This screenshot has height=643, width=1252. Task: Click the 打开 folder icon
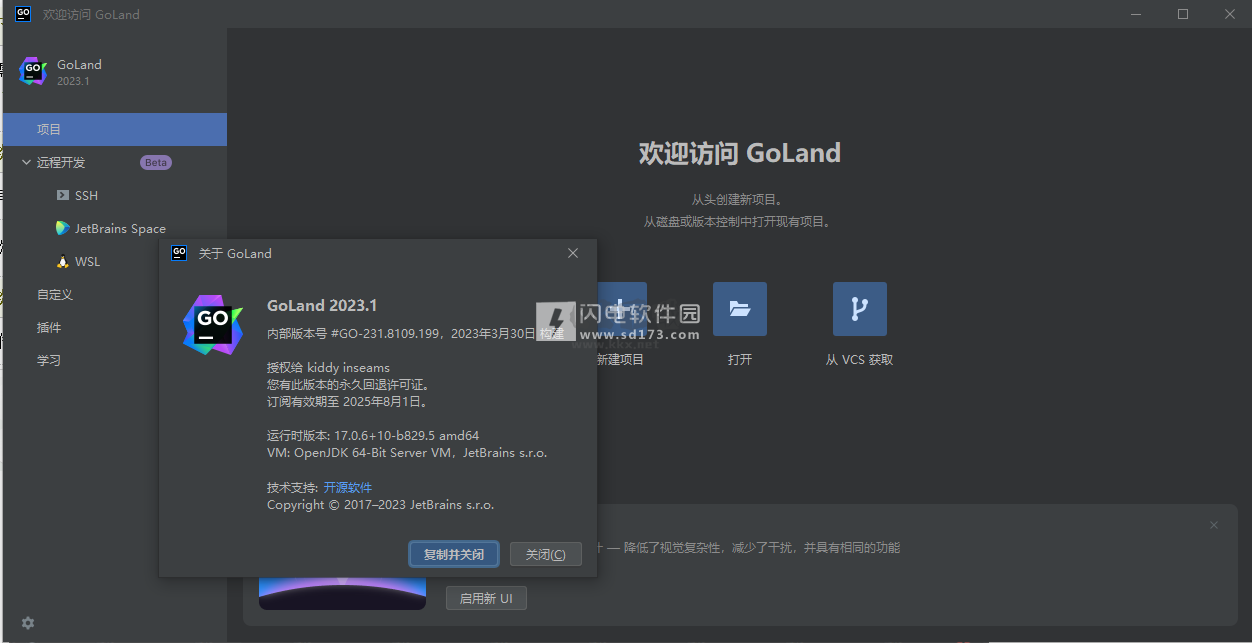point(740,309)
